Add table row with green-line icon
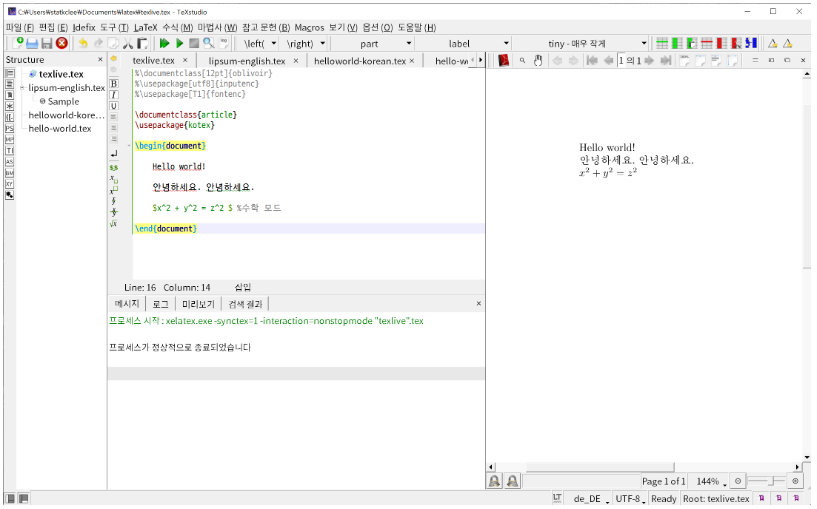Image resolution: width=817 pixels, height=509 pixels. 662,43
